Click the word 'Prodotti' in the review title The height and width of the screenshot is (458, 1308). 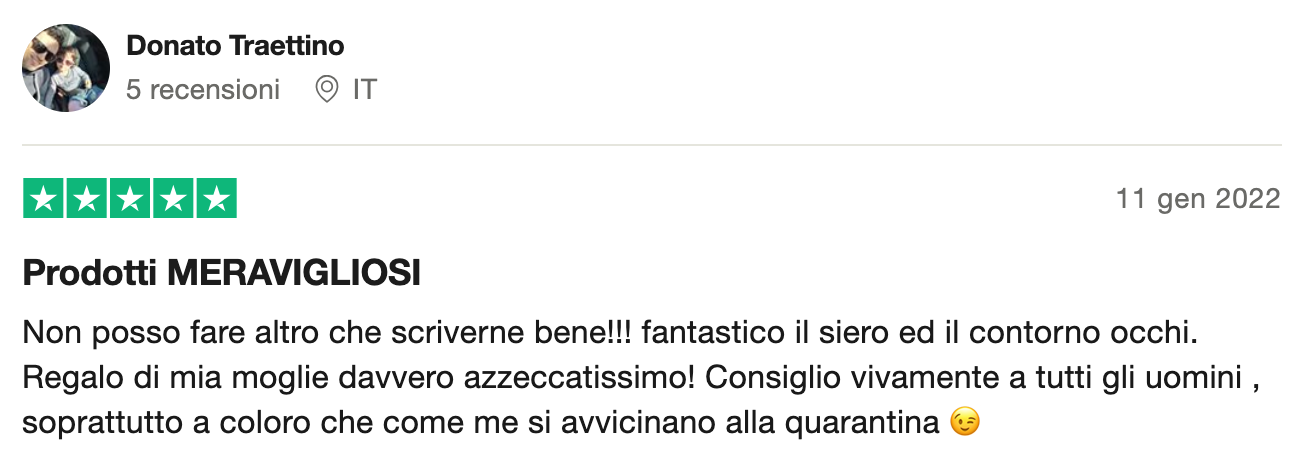pyautogui.click(x=89, y=273)
